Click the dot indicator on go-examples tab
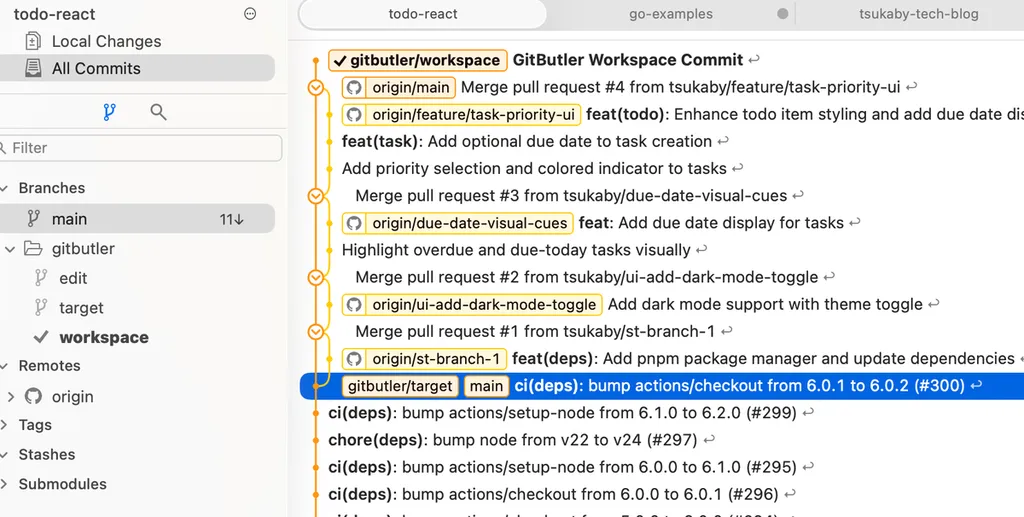 [782, 14]
